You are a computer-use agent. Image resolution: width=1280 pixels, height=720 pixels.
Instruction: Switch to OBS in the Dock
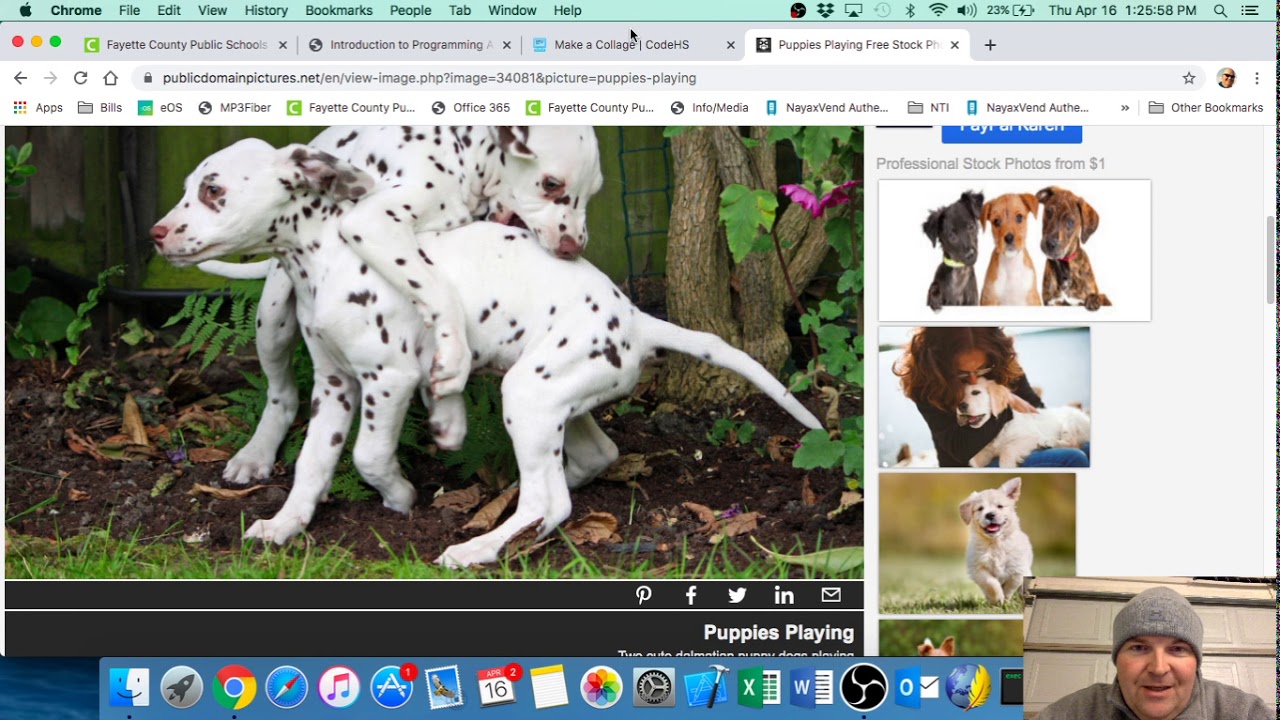[x=864, y=688]
